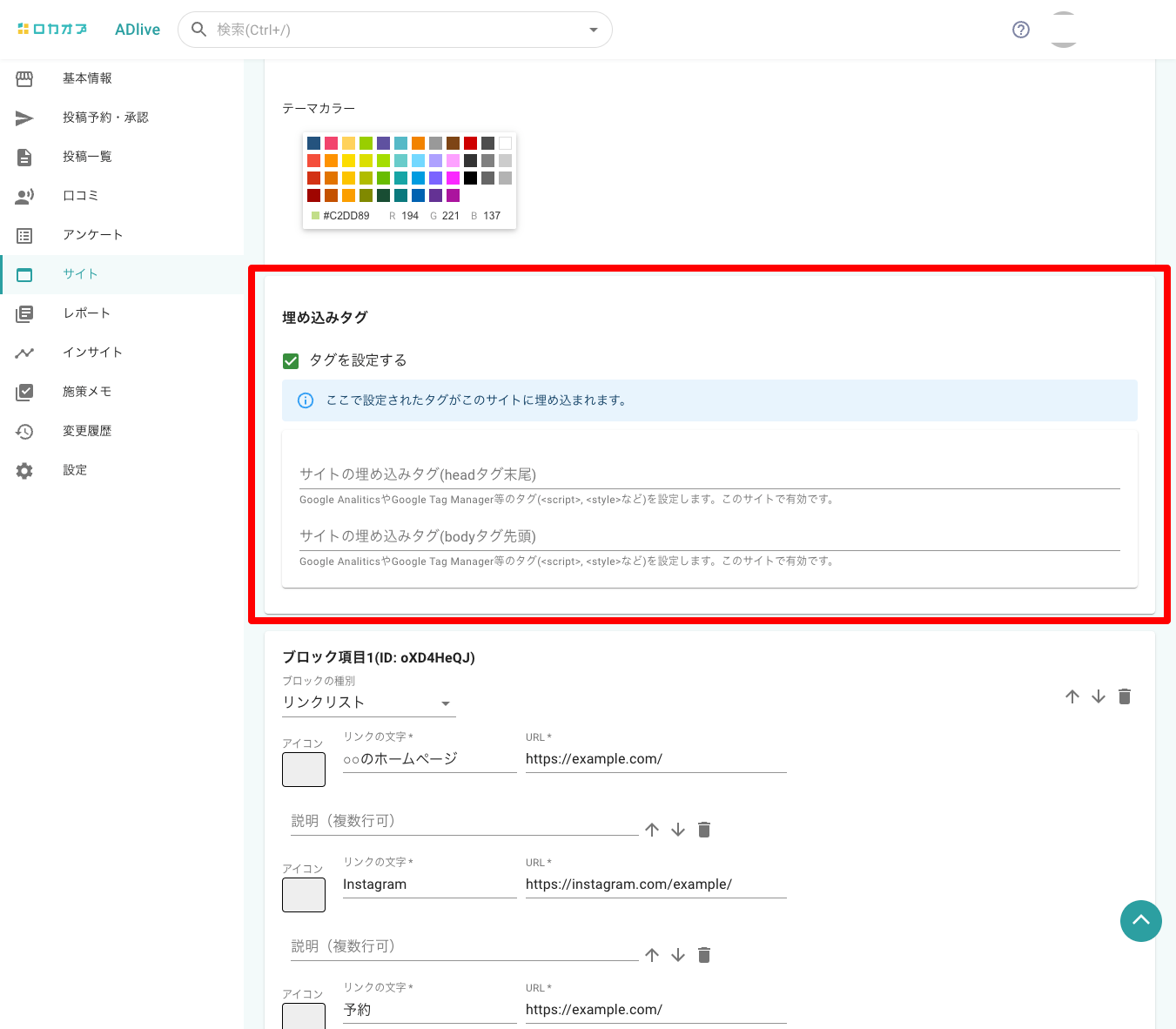
Task: Click the help question mark icon
Action: pos(1021,30)
